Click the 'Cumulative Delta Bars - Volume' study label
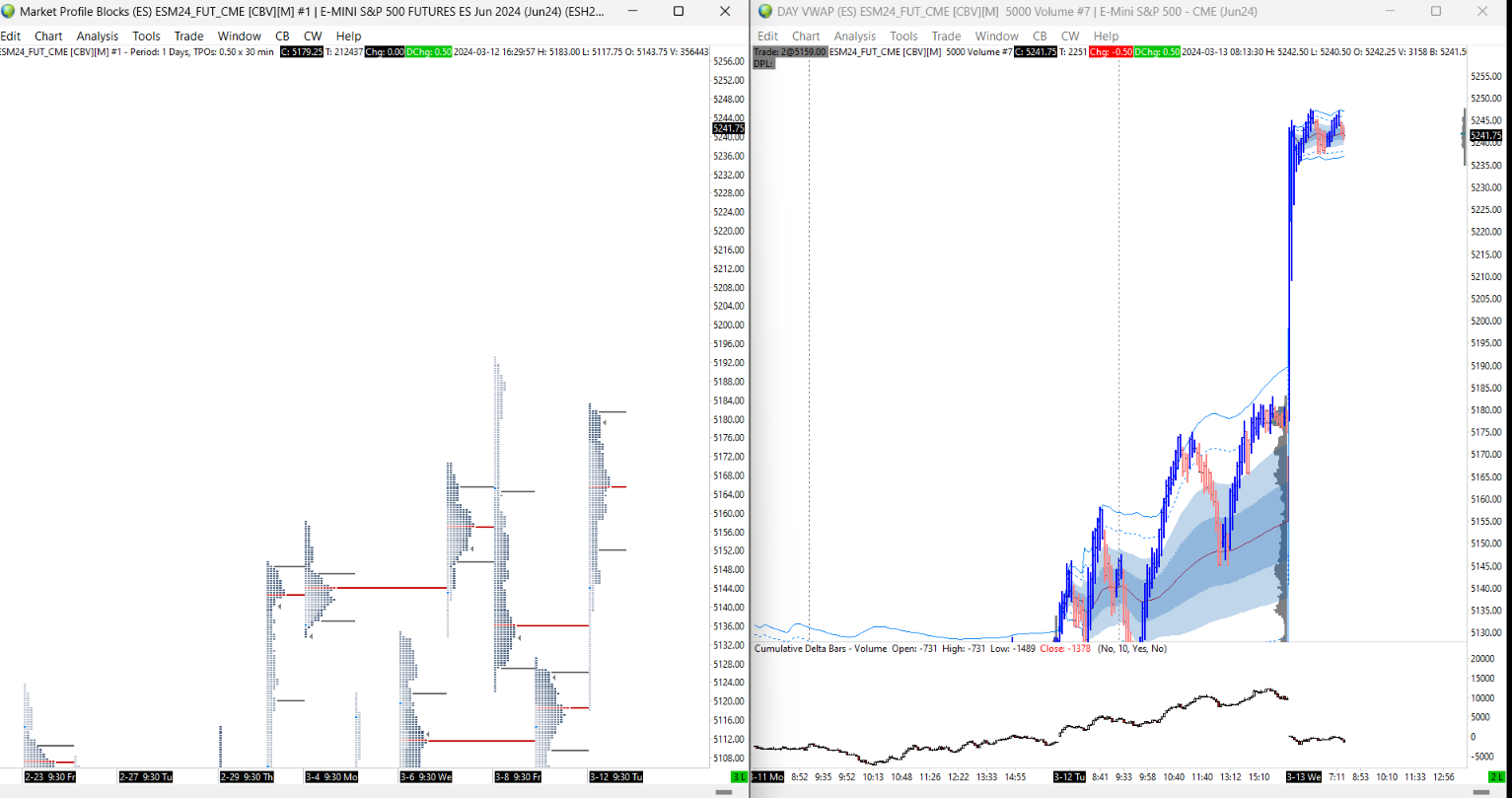1512x798 pixels. click(x=821, y=649)
